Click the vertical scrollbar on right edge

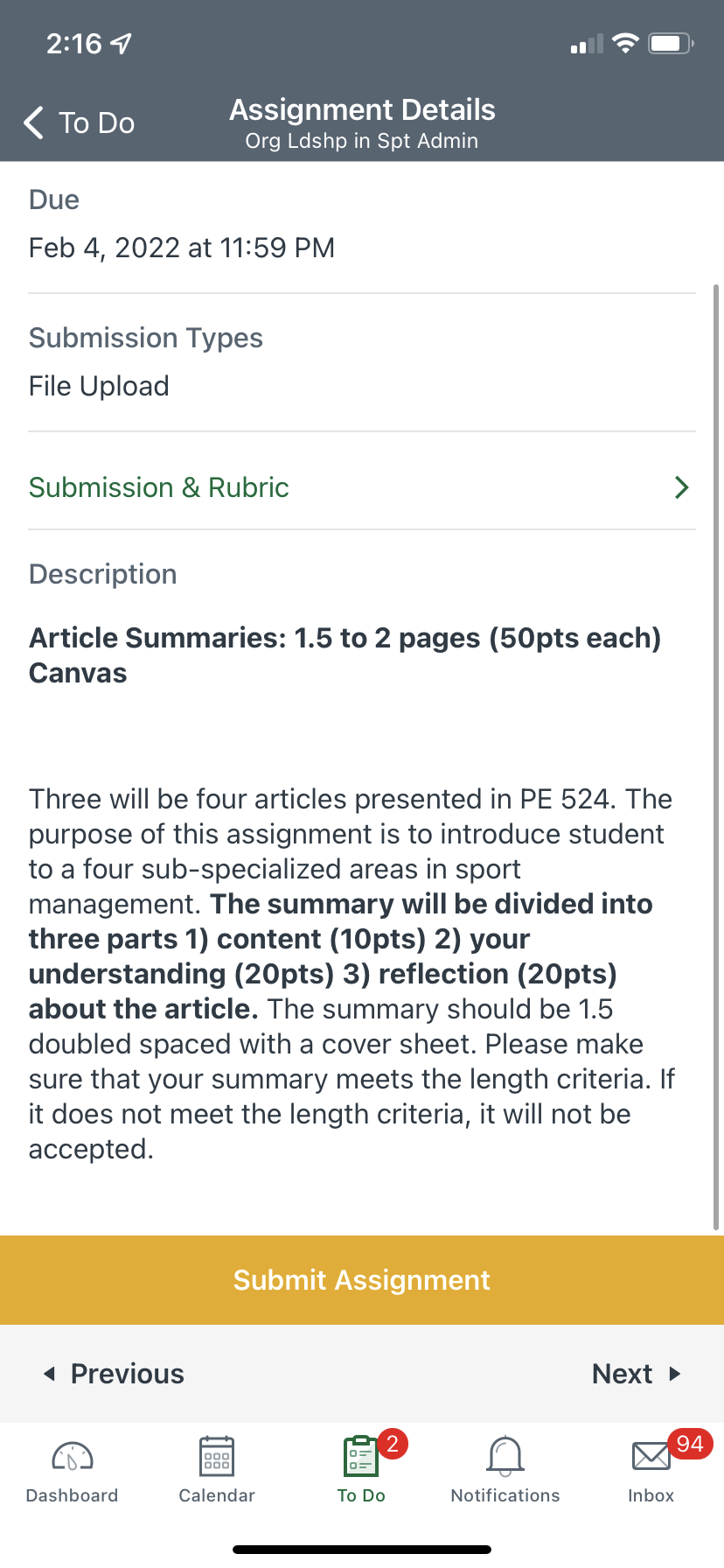pyautogui.click(x=717, y=752)
